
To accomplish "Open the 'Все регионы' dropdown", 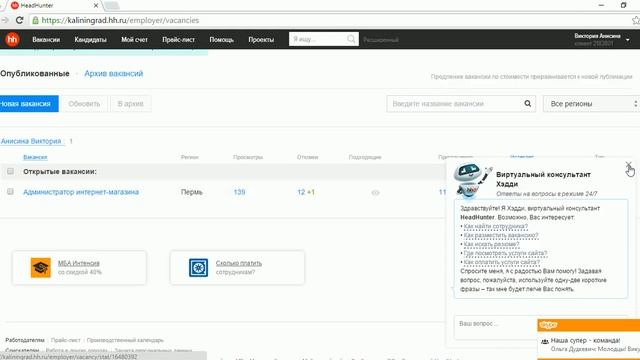I will (x=591, y=104).
